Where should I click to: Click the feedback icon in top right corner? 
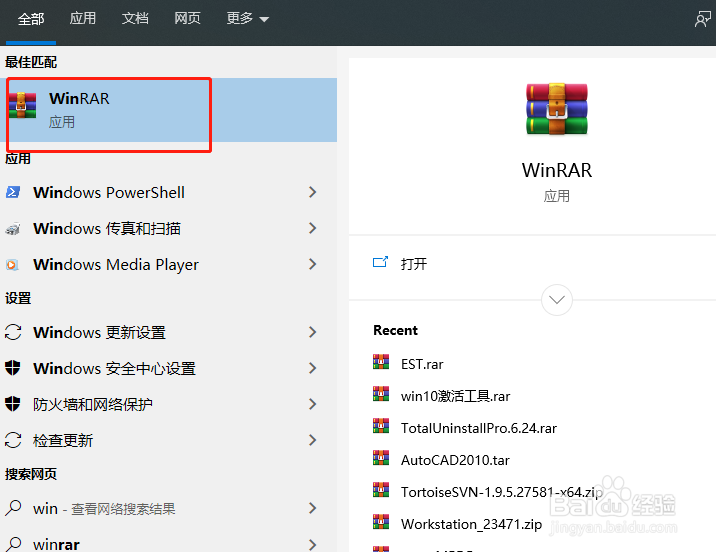[702, 19]
